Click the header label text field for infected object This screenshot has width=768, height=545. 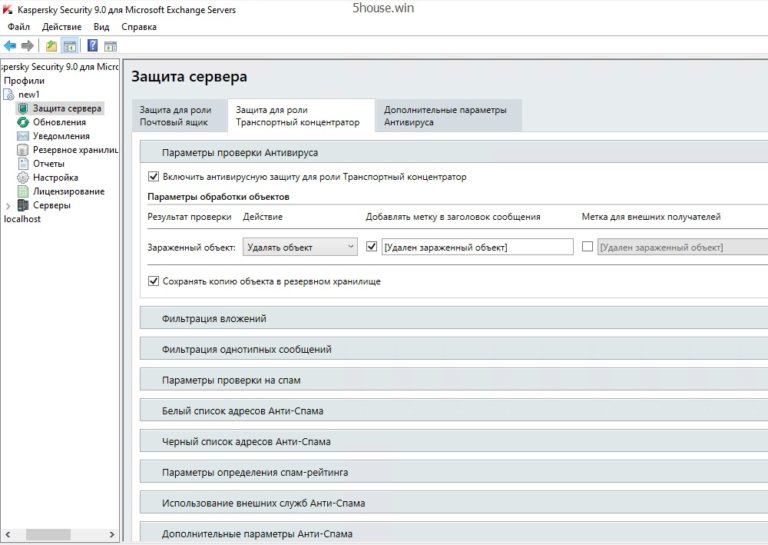click(477, 247)
